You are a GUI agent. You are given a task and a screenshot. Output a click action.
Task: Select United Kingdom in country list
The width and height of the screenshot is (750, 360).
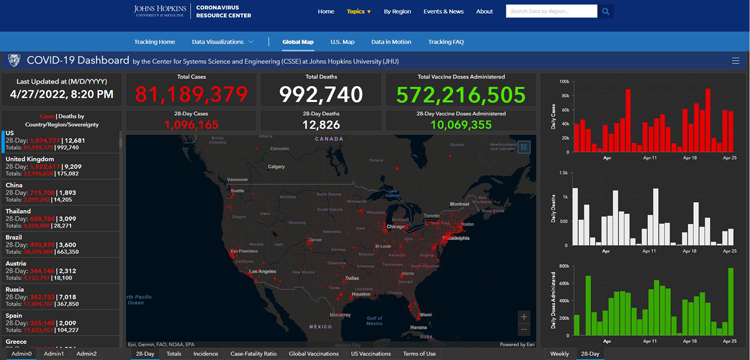61,166
